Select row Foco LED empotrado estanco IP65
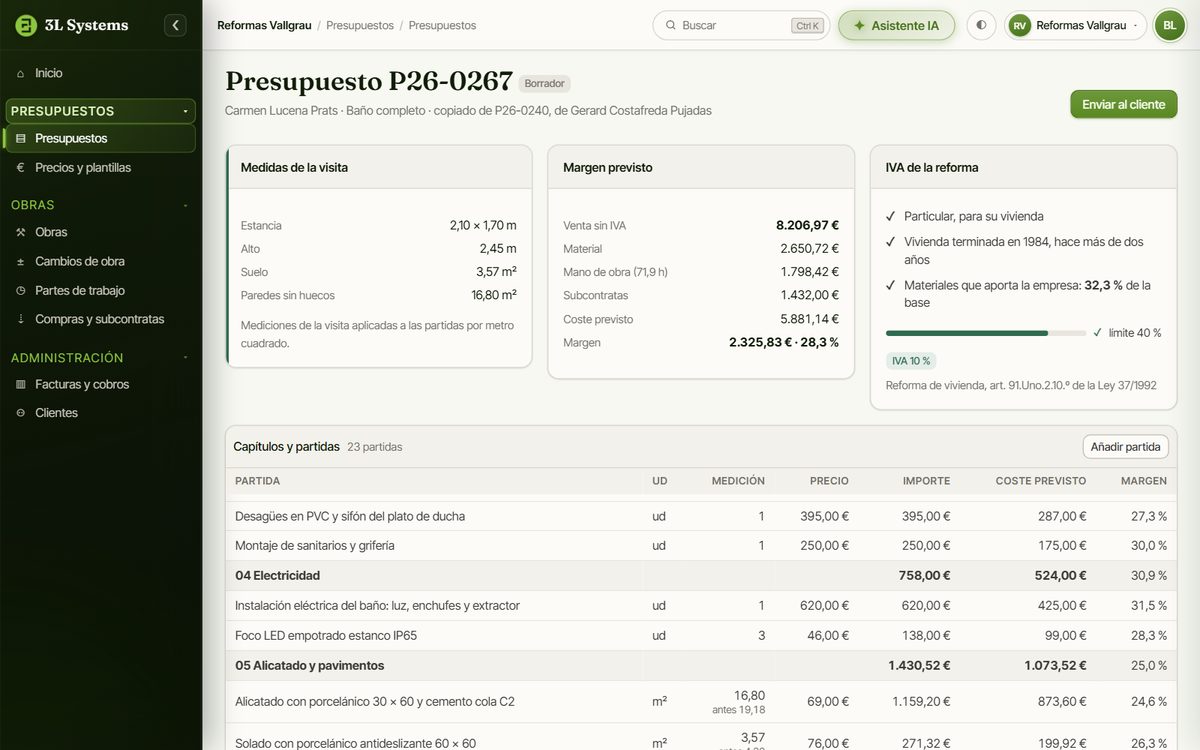The width and height of the screenshot is (1200, 750). pyautogui.click(x=701, y=636)
